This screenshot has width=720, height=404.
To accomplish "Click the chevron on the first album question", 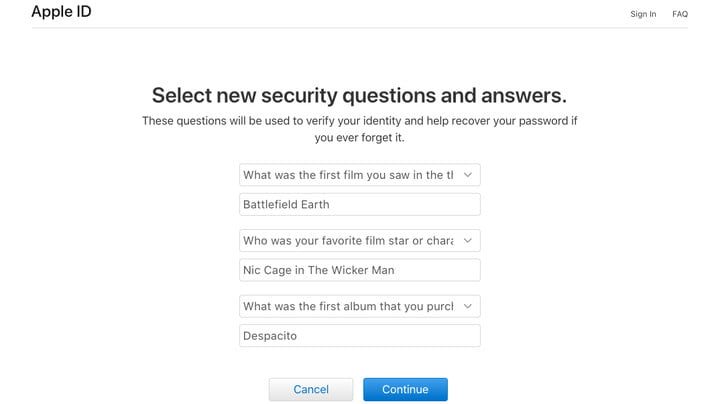I will click(467, 306).
